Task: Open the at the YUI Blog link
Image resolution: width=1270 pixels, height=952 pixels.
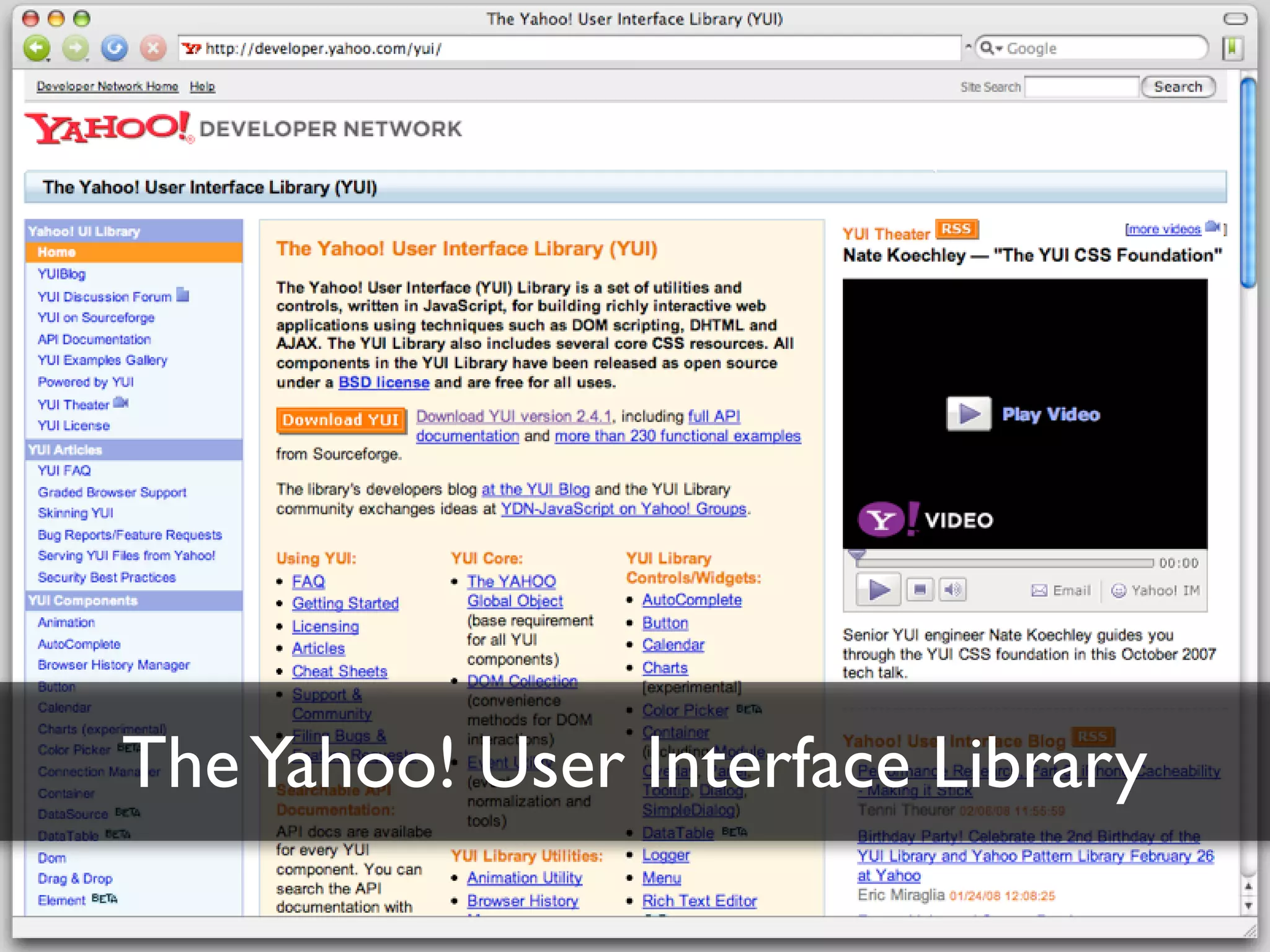Action: coord(536,489)
